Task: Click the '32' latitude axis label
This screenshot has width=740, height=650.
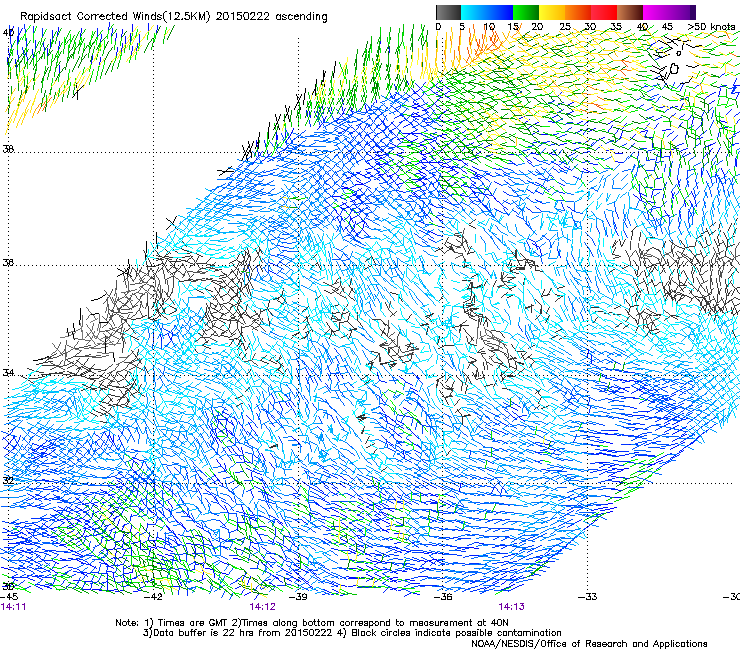Action: tap(8, 481)
